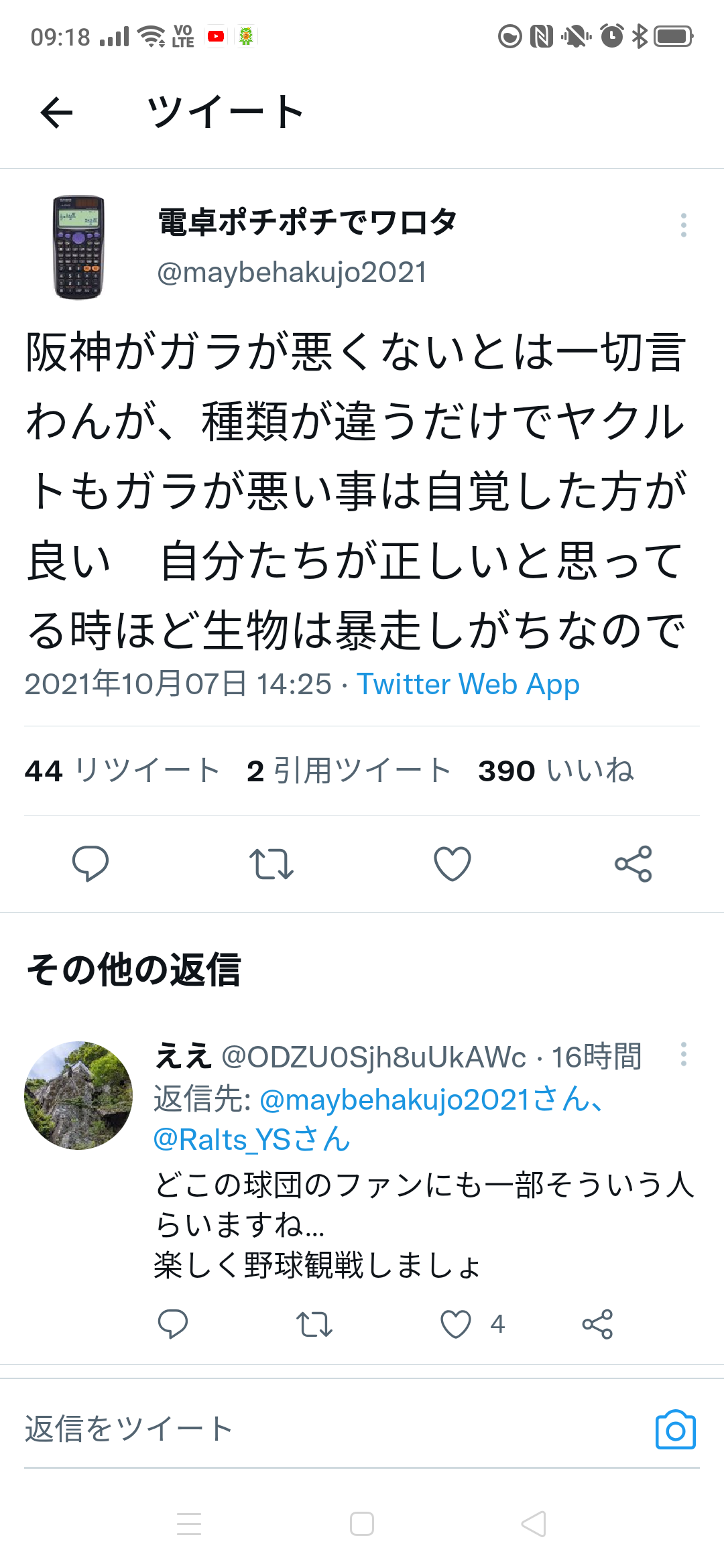Tap the share icon on ええ's reply

[597, 1324]
